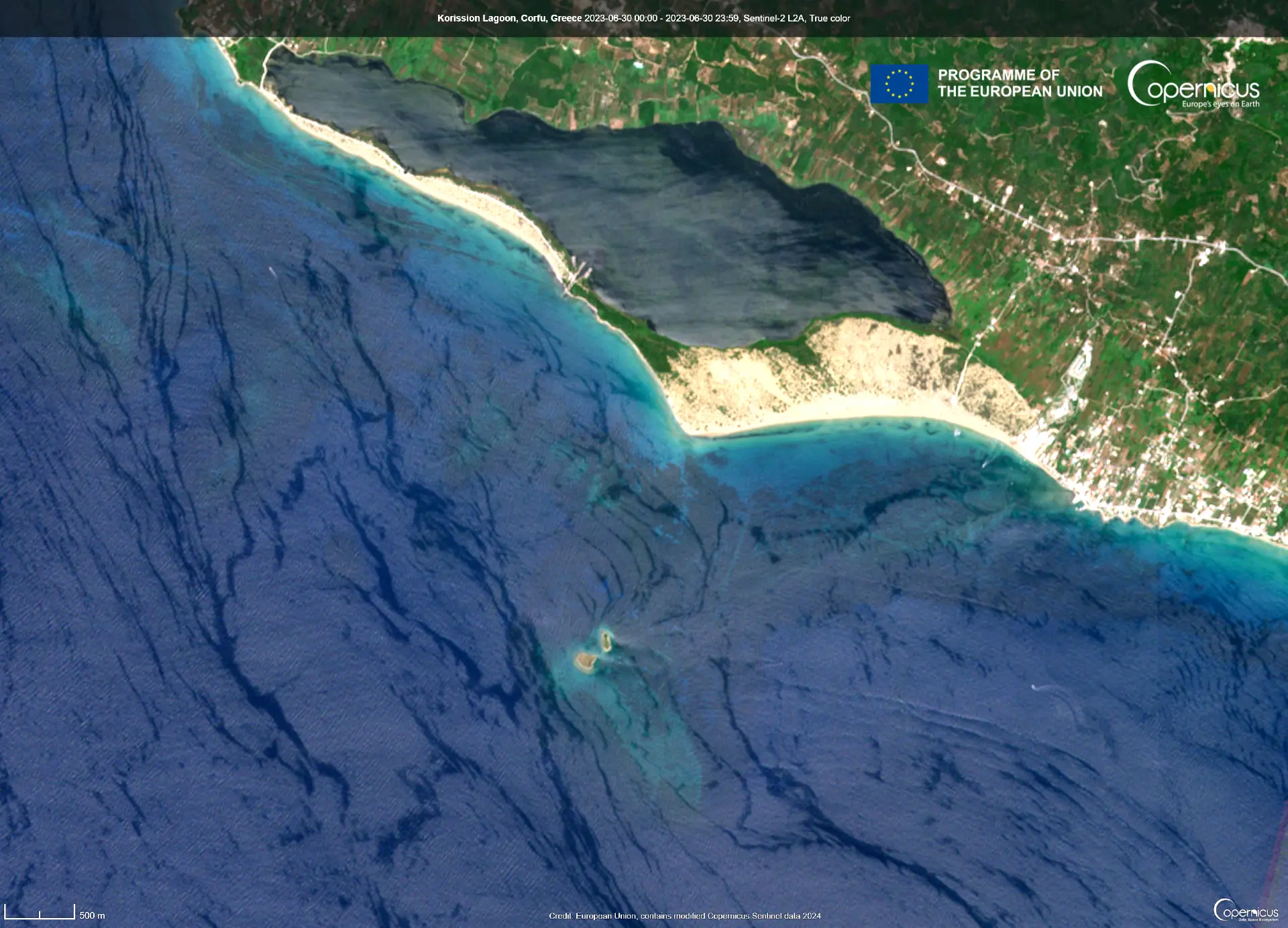Click the smaller northern islet in the sea
Screen dimensions: 1288x928
coord(606,640)
